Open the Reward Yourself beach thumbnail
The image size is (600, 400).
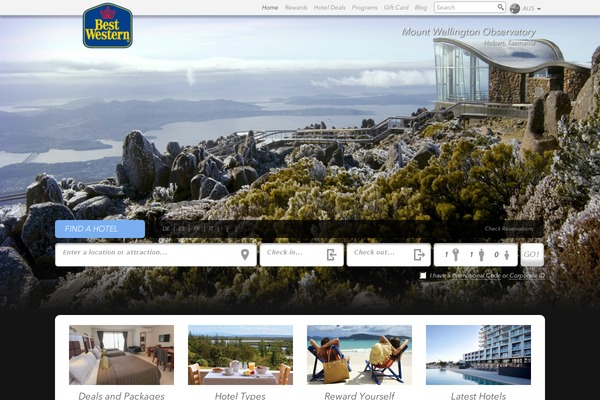359,355
